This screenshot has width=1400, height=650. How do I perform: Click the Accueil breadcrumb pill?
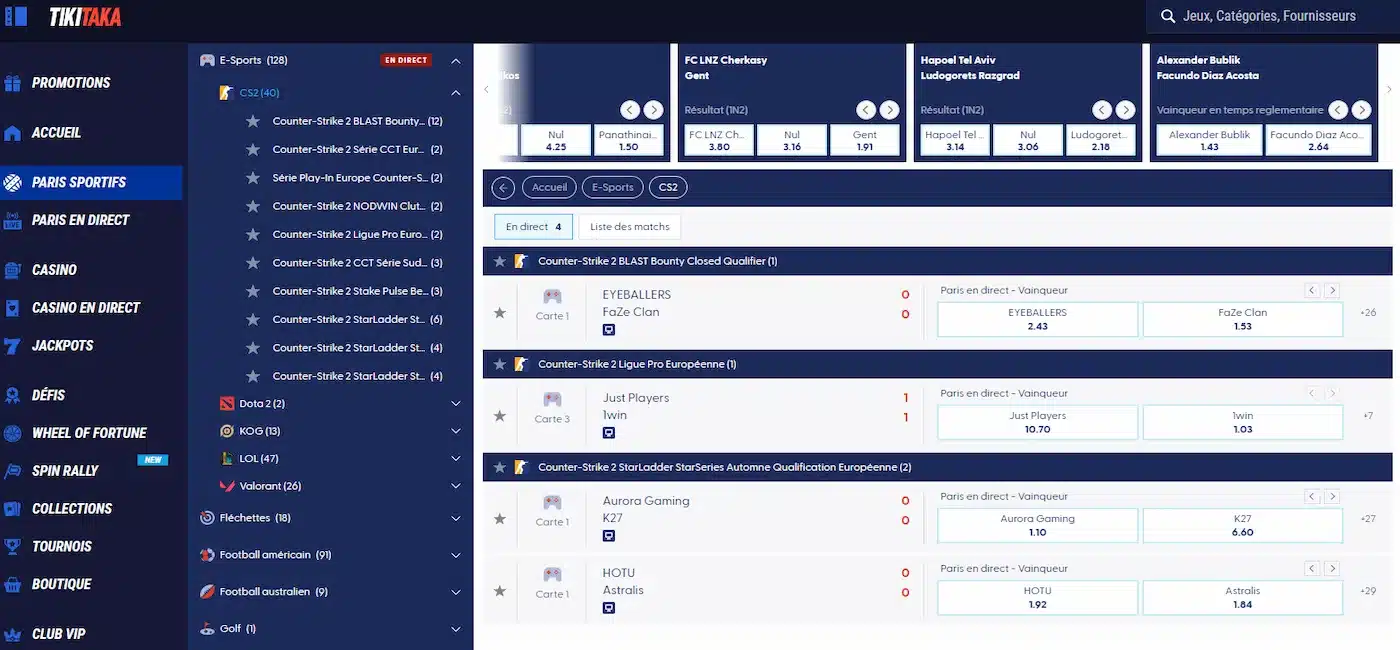pos(550,187)
